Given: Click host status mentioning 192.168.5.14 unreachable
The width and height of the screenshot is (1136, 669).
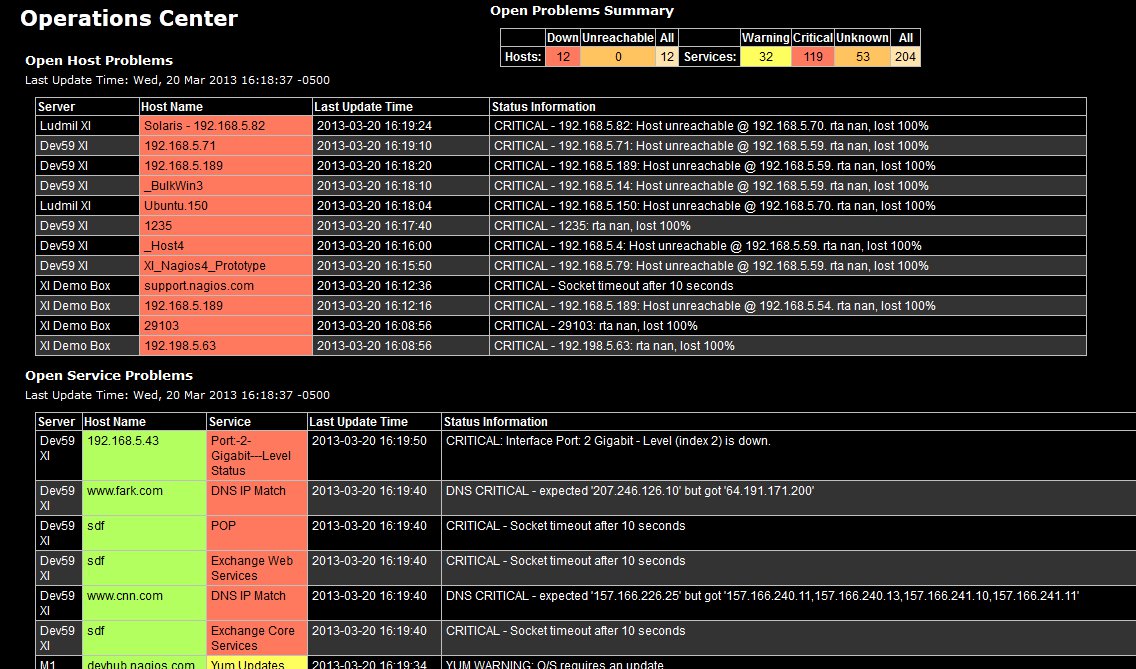Looking at the screenshot, I should click(x=711, y=186).
